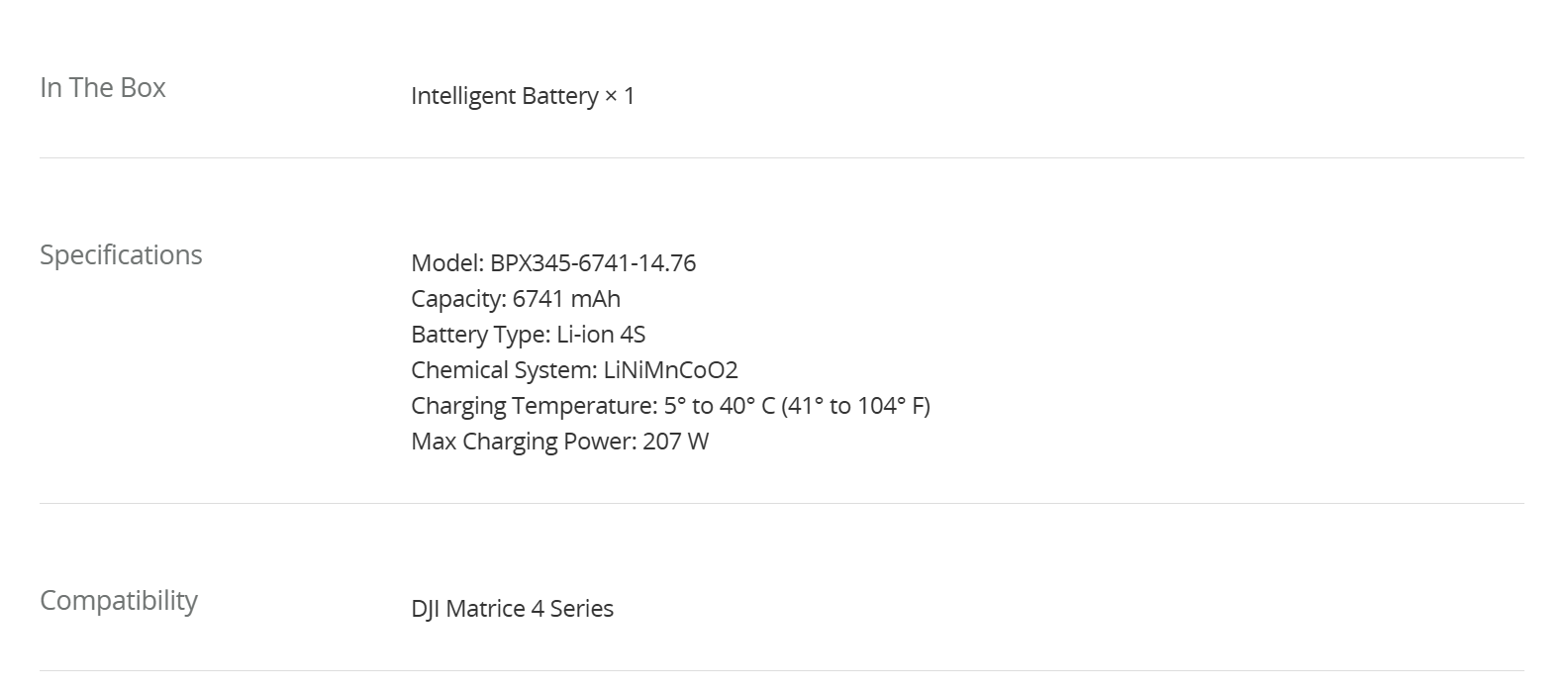The width and height of the screenshot is (1568, 692).
Task: Select the Capacity 6741 mAh line
Action: pyautogui.click(x=516, y=299)
